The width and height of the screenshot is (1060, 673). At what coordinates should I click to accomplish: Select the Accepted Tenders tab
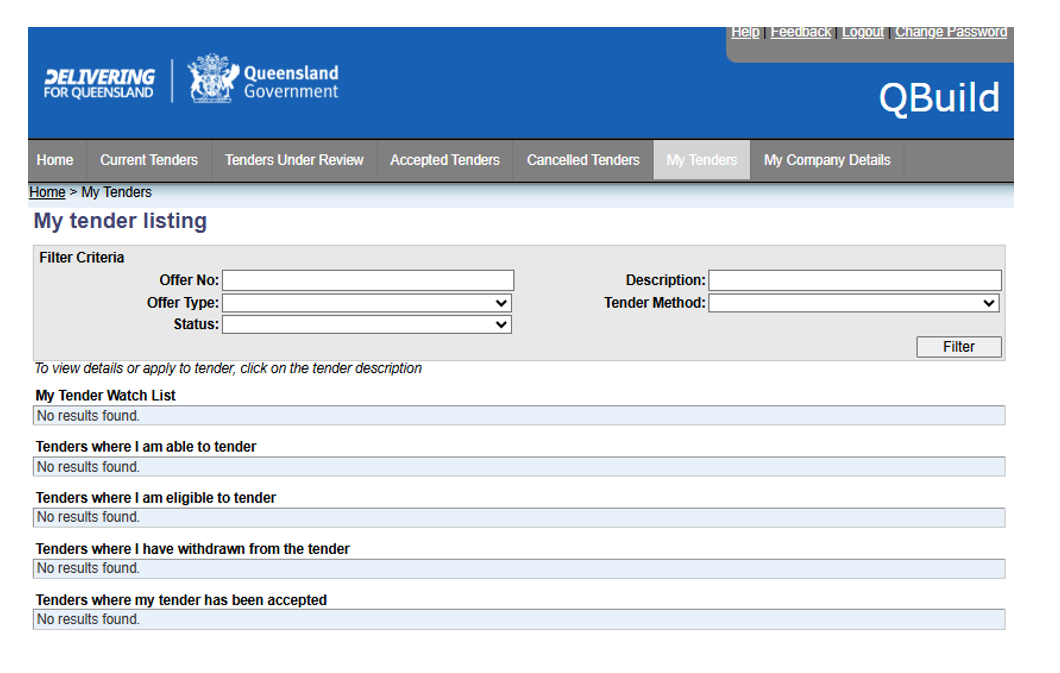tap(445, 160)
